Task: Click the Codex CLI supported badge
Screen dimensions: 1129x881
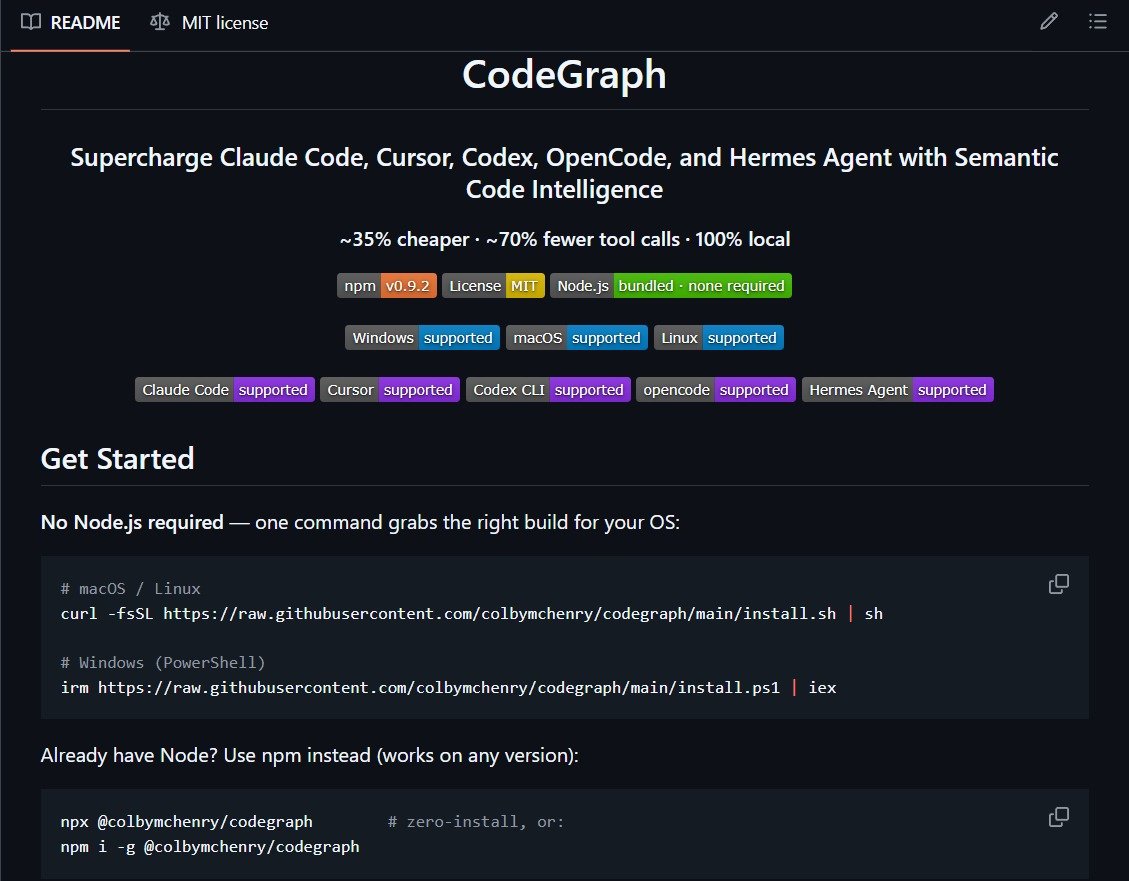Action: (x=549, y=389)
